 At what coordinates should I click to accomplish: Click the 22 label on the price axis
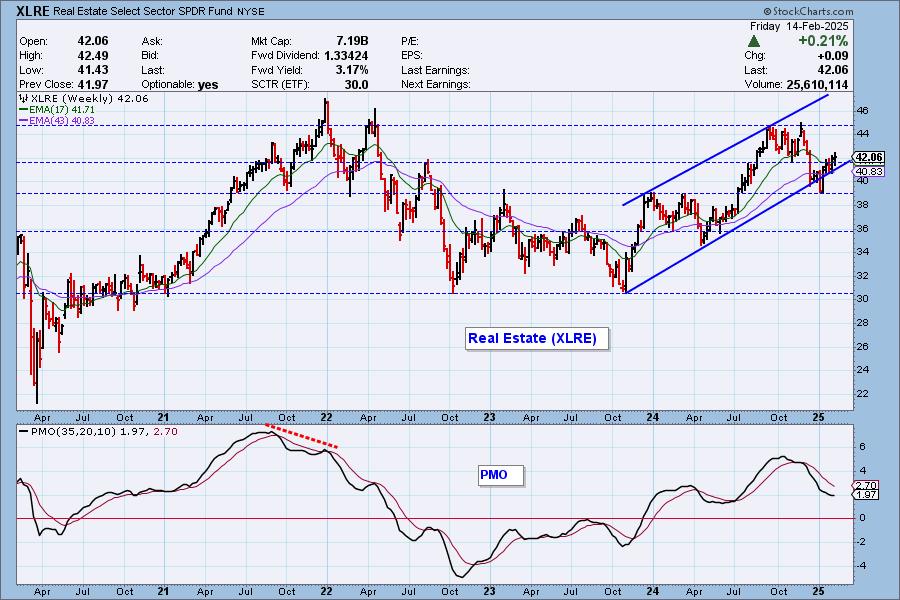[x=863, y=394]
